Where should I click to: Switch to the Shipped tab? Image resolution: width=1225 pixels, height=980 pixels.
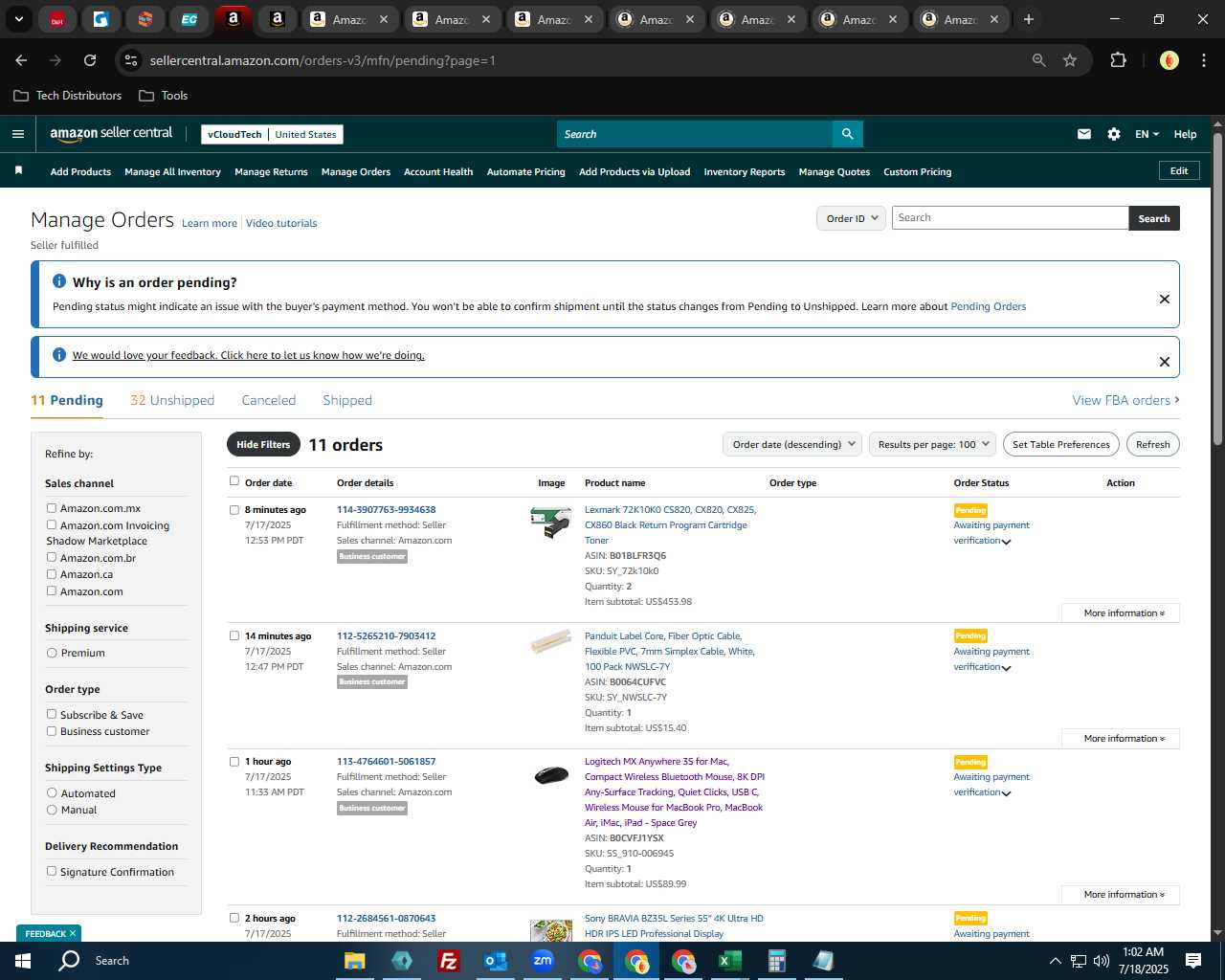[x=347, y=400]
